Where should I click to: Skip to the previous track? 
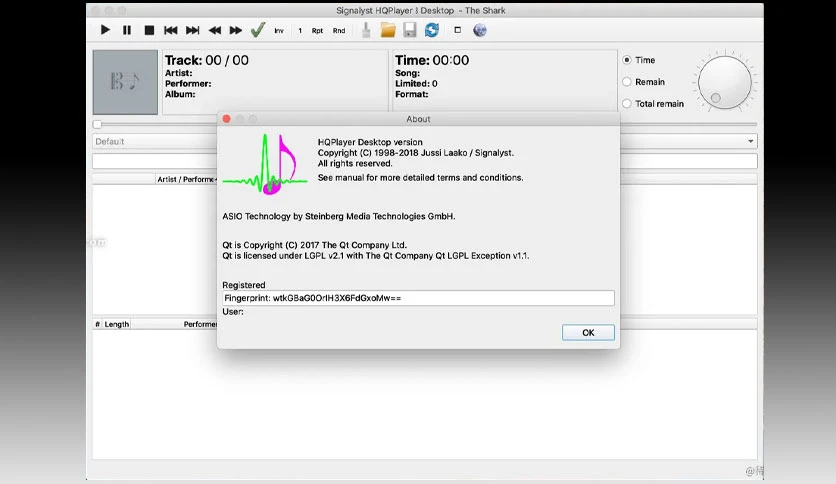171,30
